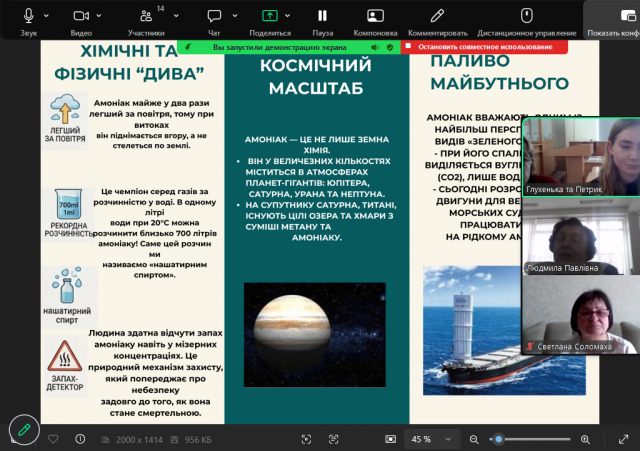Toggle the camera Видео button

[x=81, y=16]
